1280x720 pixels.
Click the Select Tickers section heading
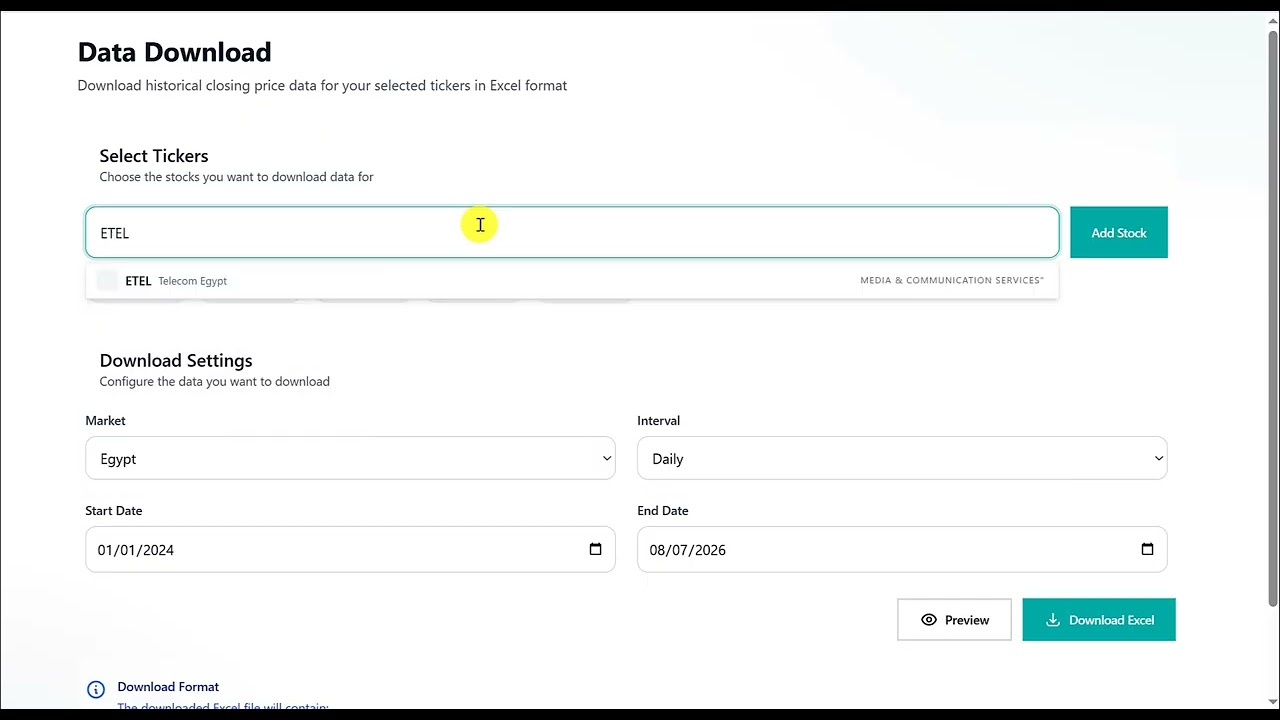(x=154, y=156)
